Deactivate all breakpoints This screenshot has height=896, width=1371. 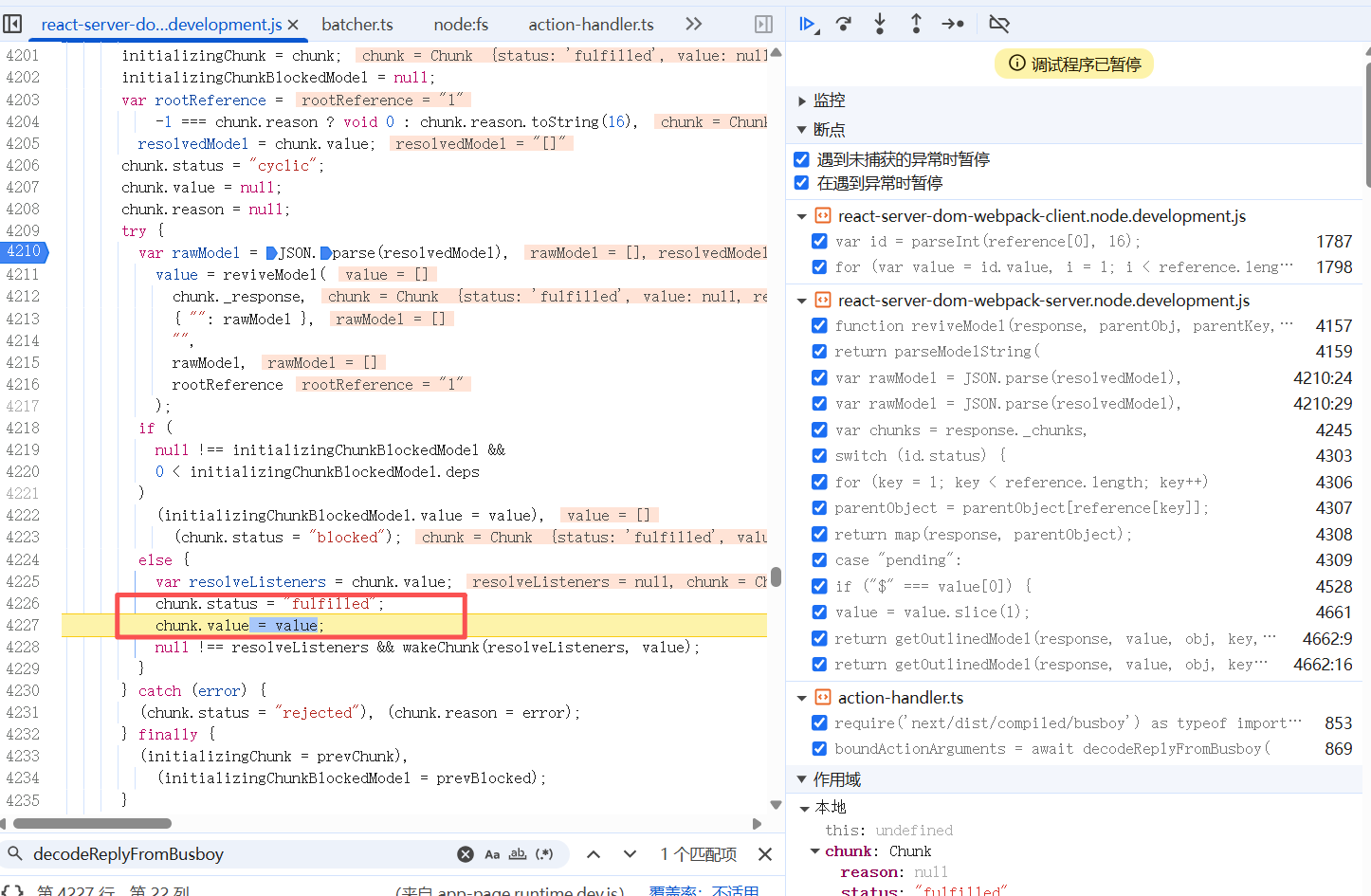(x=999, y=25)
